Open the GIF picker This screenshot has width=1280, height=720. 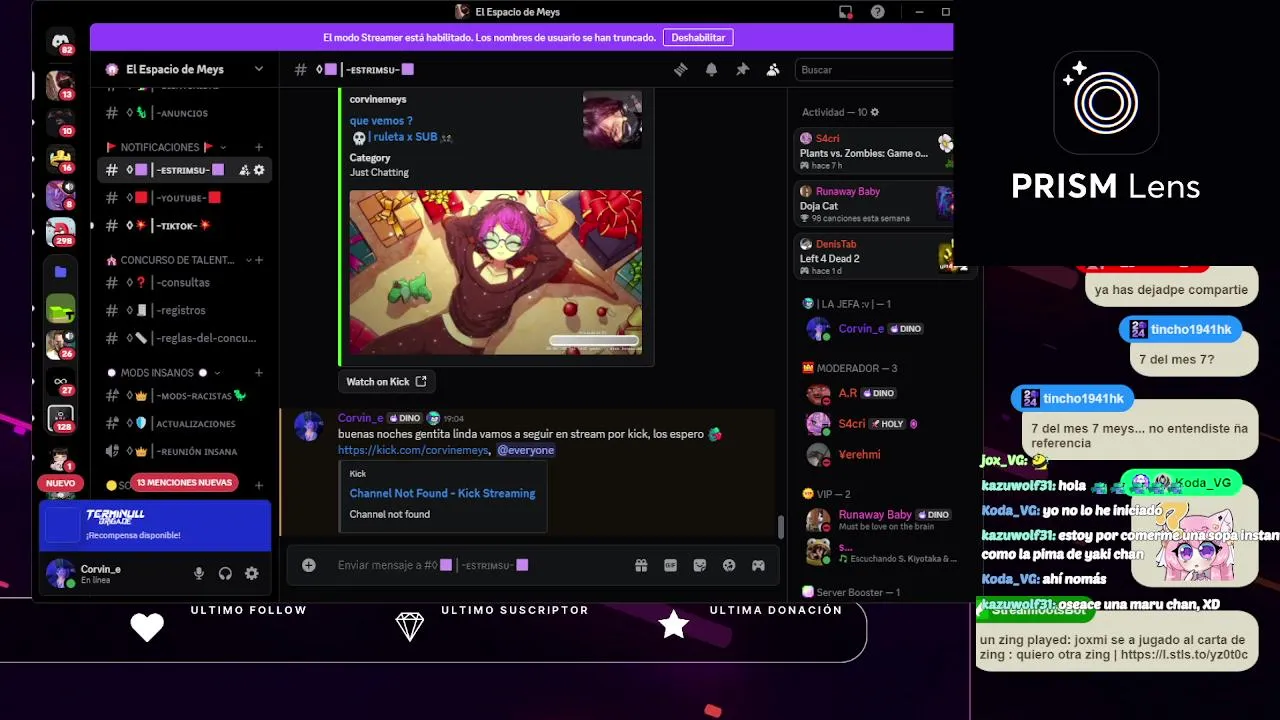[x=670, y=565]
